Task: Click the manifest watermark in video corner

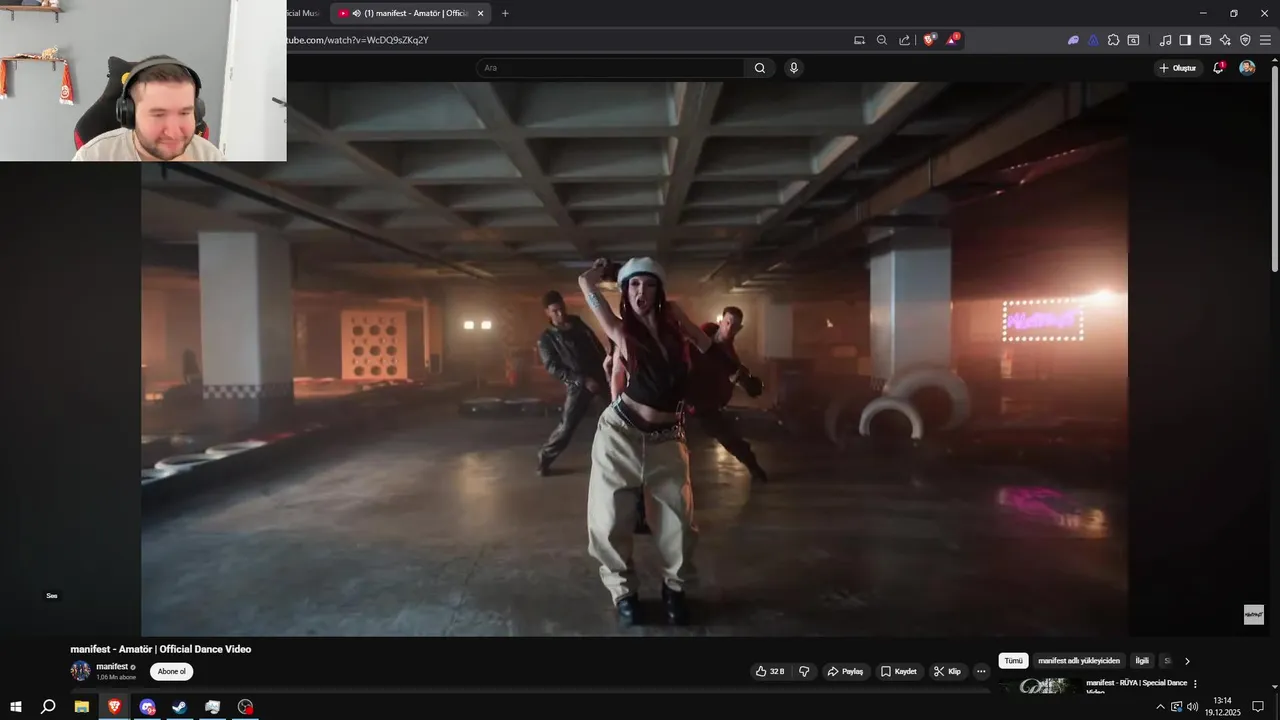Action: [1254, 615]
